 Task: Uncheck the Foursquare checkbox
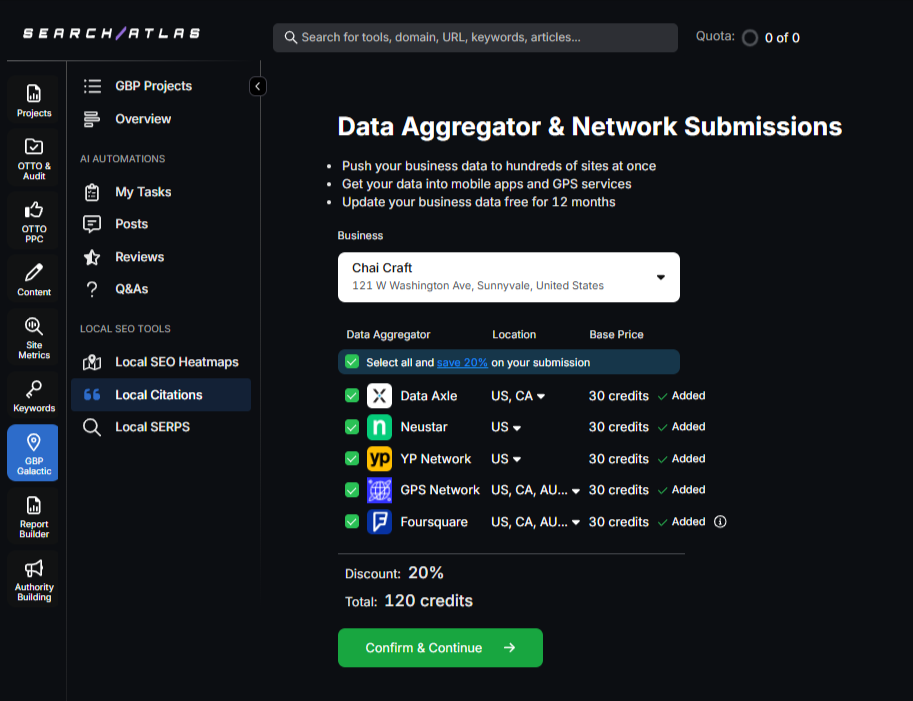point(352,522)
